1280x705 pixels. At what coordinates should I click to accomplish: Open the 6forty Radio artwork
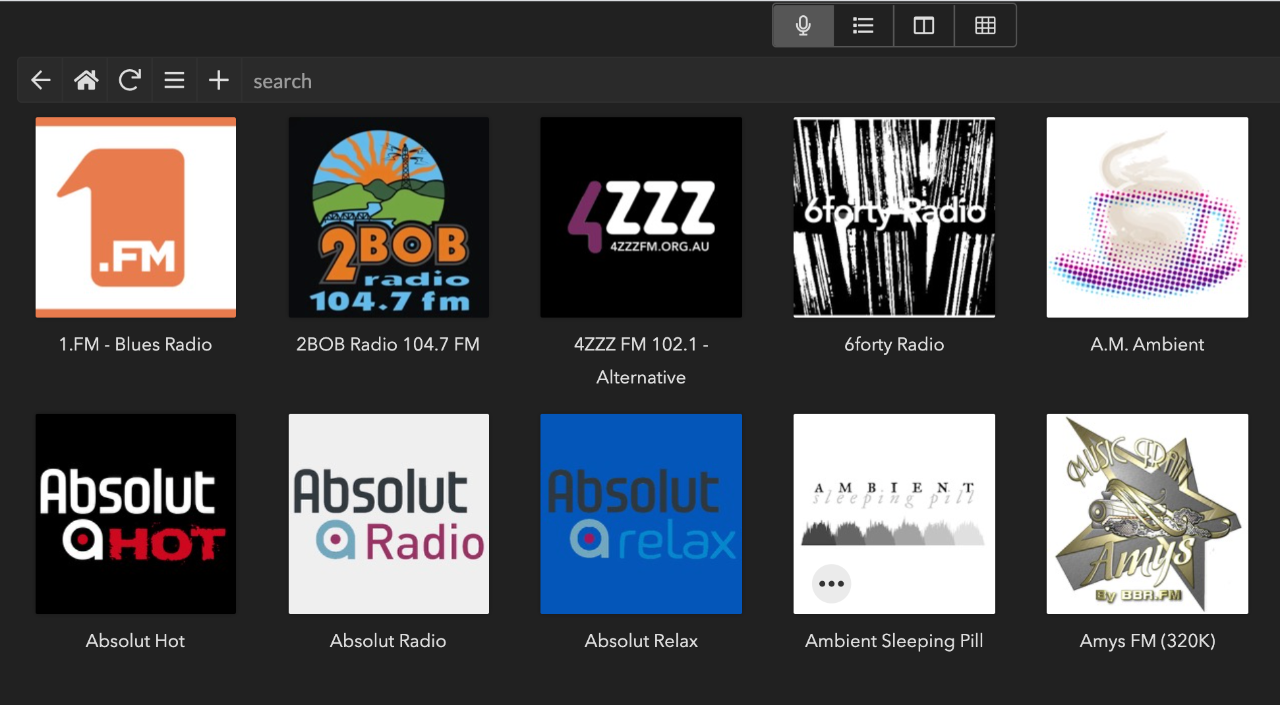pos(894,217)
